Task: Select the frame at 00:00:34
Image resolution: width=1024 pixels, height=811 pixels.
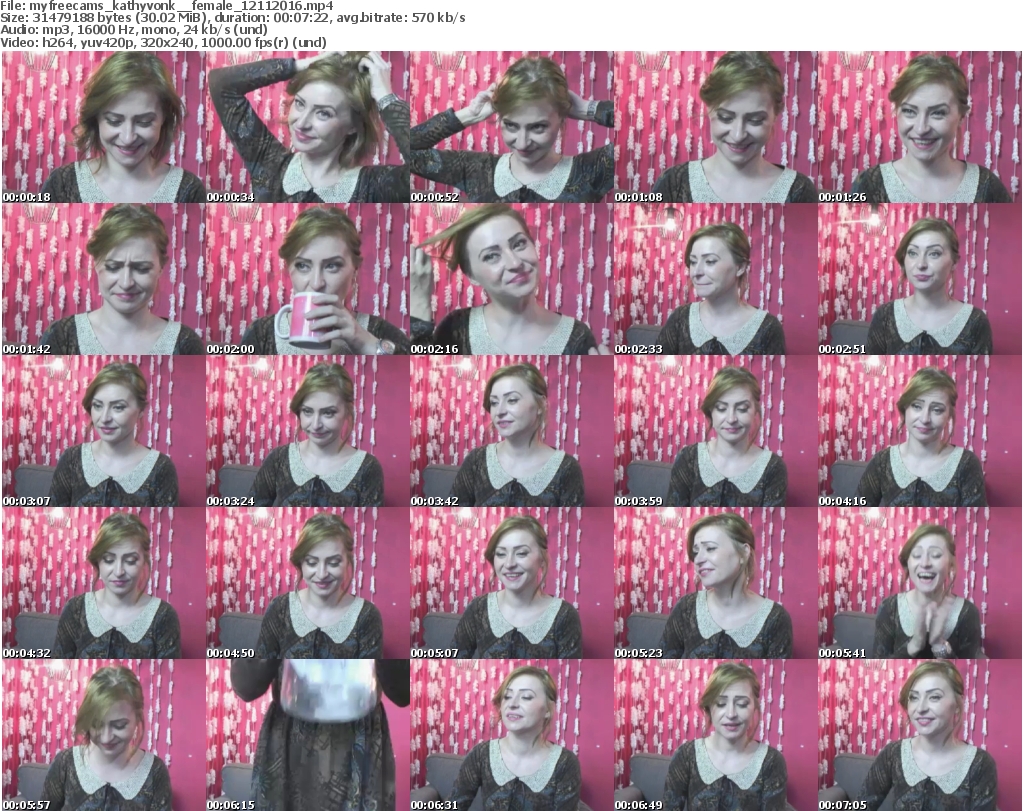Action: [307, 127]
